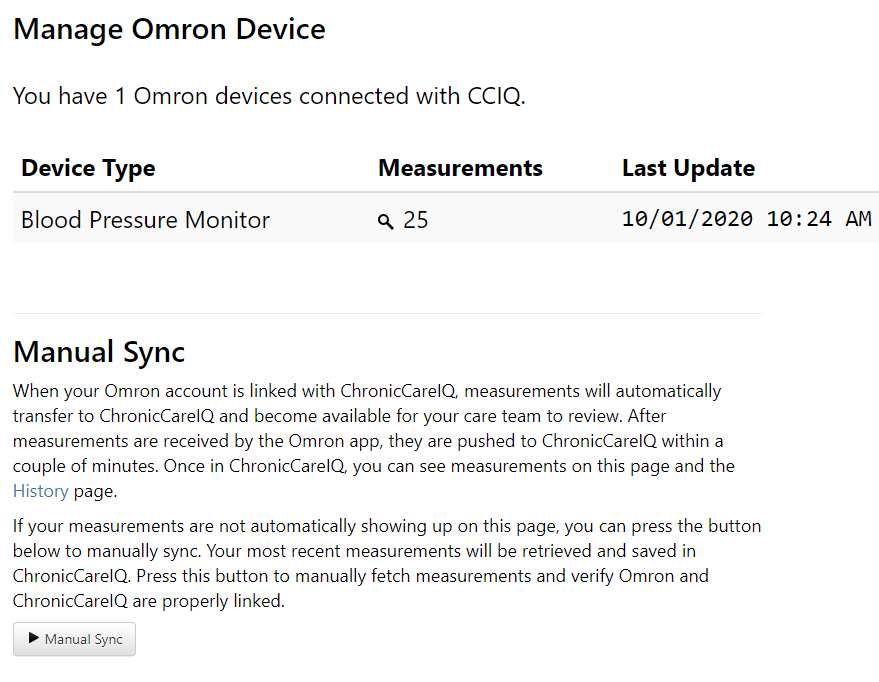Viewport: 879px width, 682px height.
Task: Click the Device Type column header
Action: click(x=88, y=168)
